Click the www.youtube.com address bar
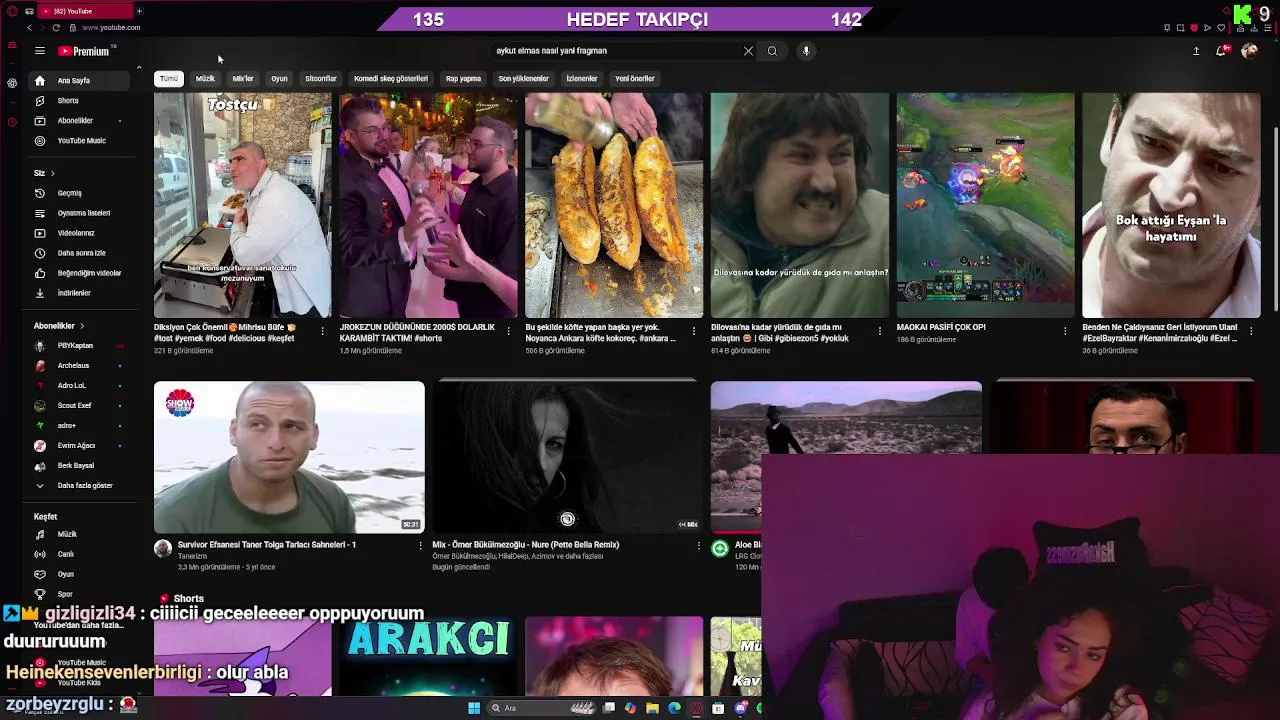Viewport: 1280px width, 720px height. [111, 28]
